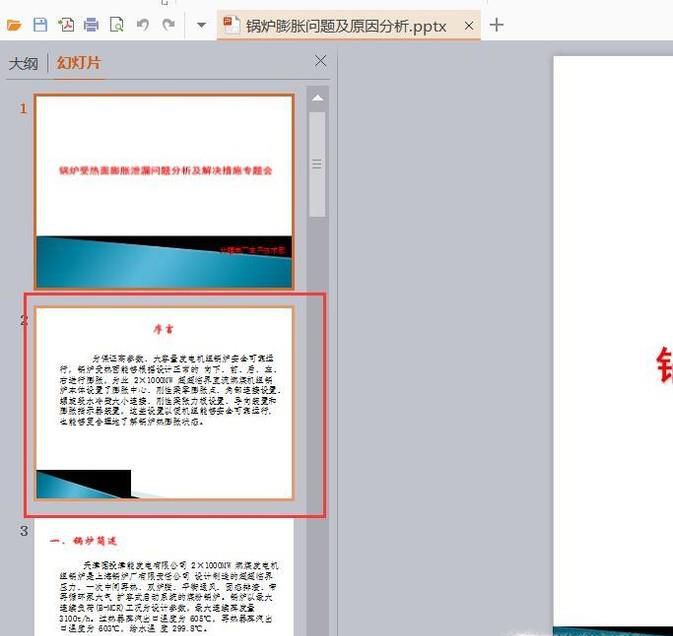Image resolution: width=673 pixels, height=636 pixels.
Task: Open print preview icon
Action: click(x=116, y=25)
